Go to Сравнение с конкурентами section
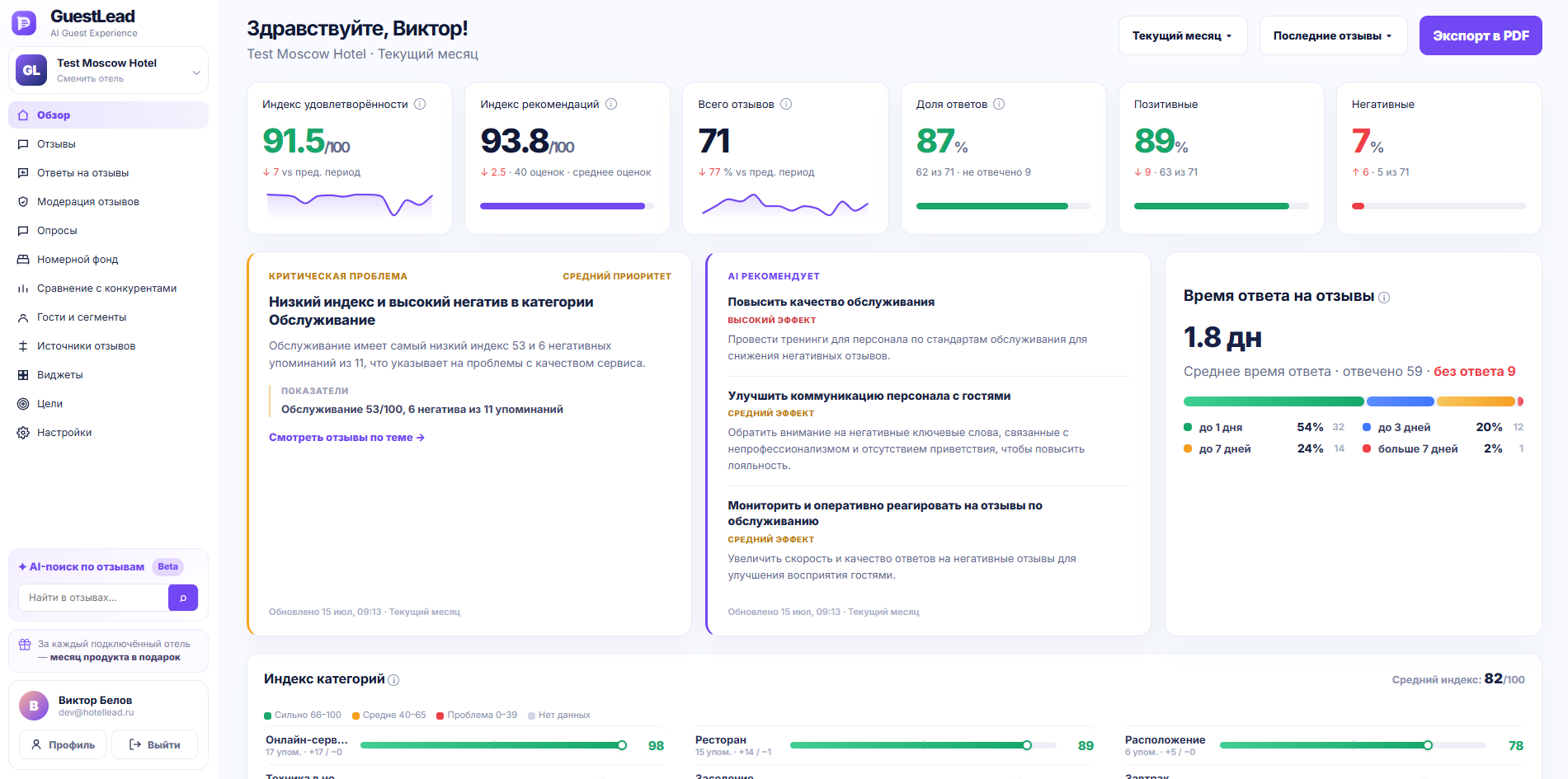Viewport: 1568px width, 779px height. [108, 289]
